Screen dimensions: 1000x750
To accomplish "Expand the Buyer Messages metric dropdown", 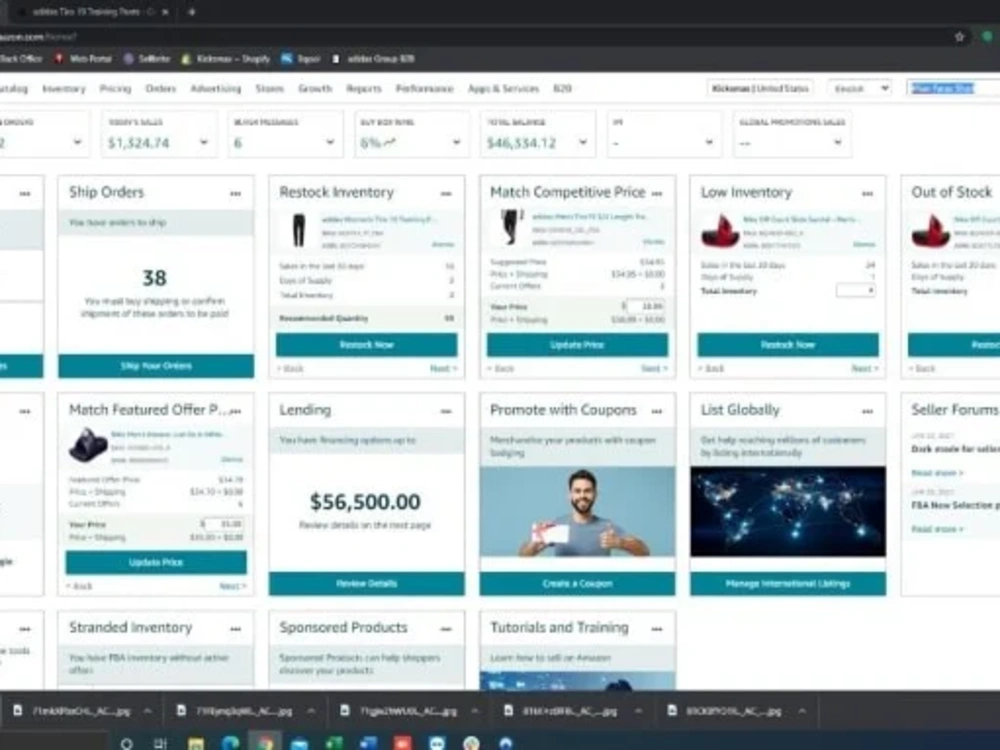I will pyautogui.click(x=330, y=142).
